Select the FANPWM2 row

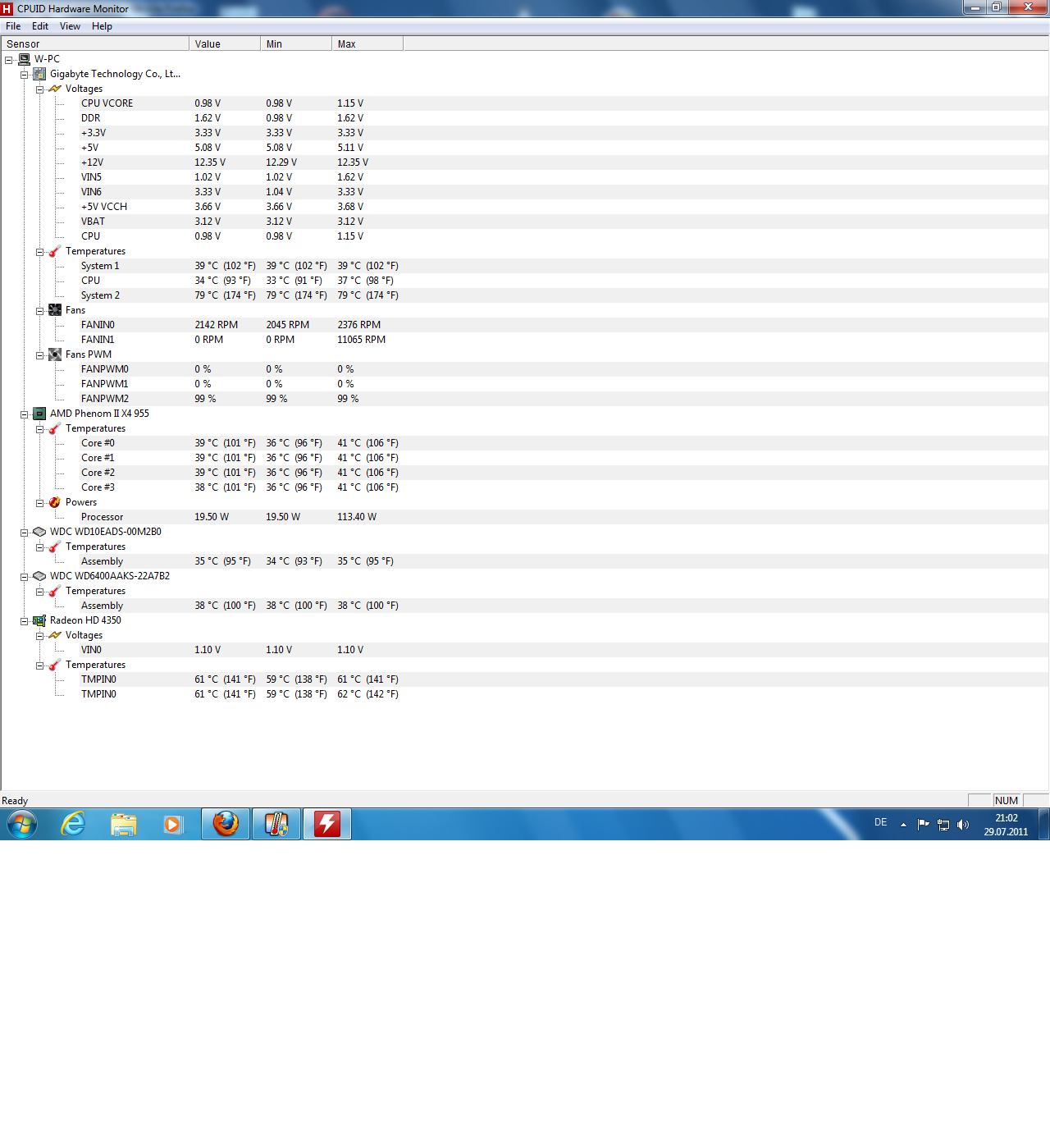(564, 399)
